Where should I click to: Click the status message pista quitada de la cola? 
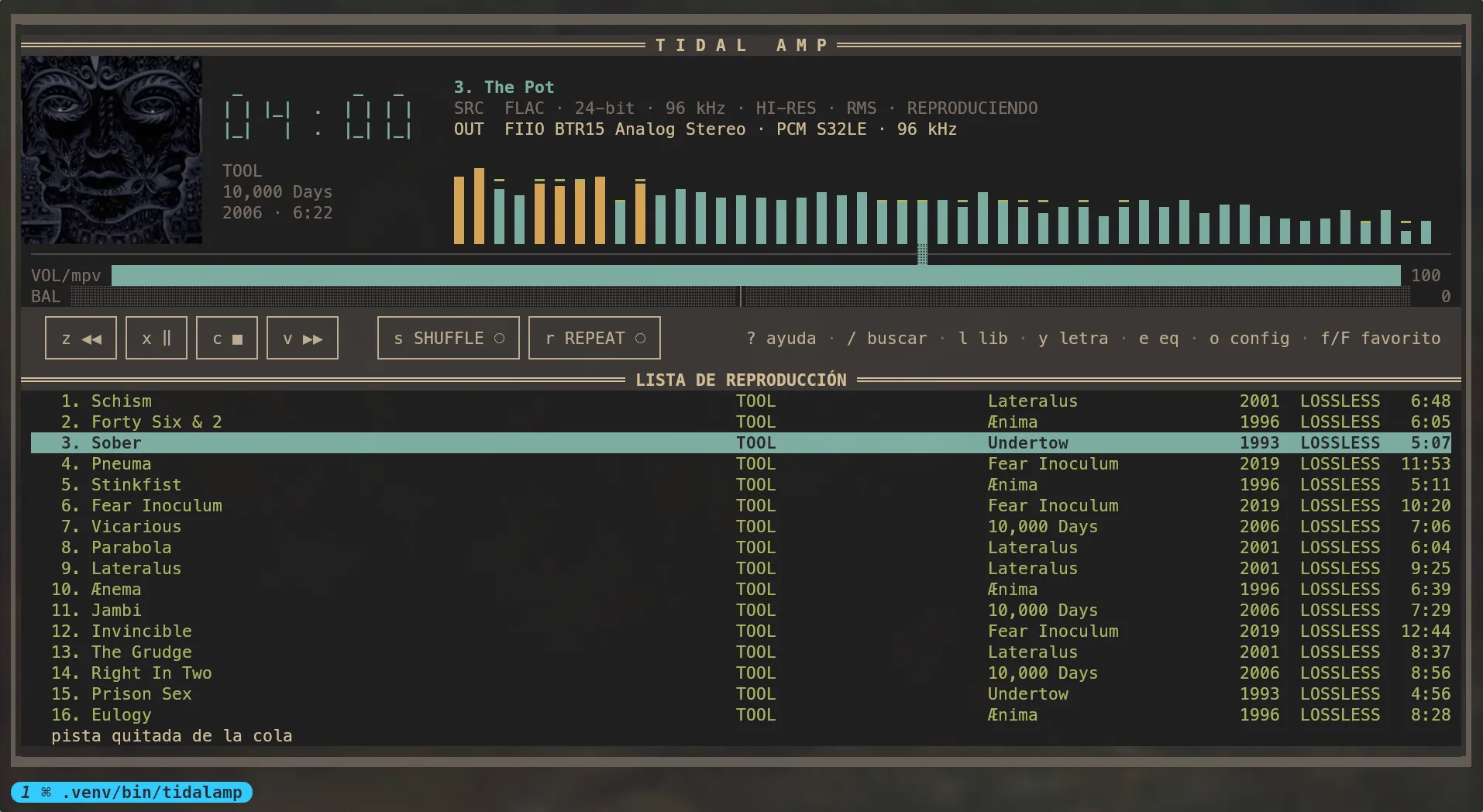point(172,736)
